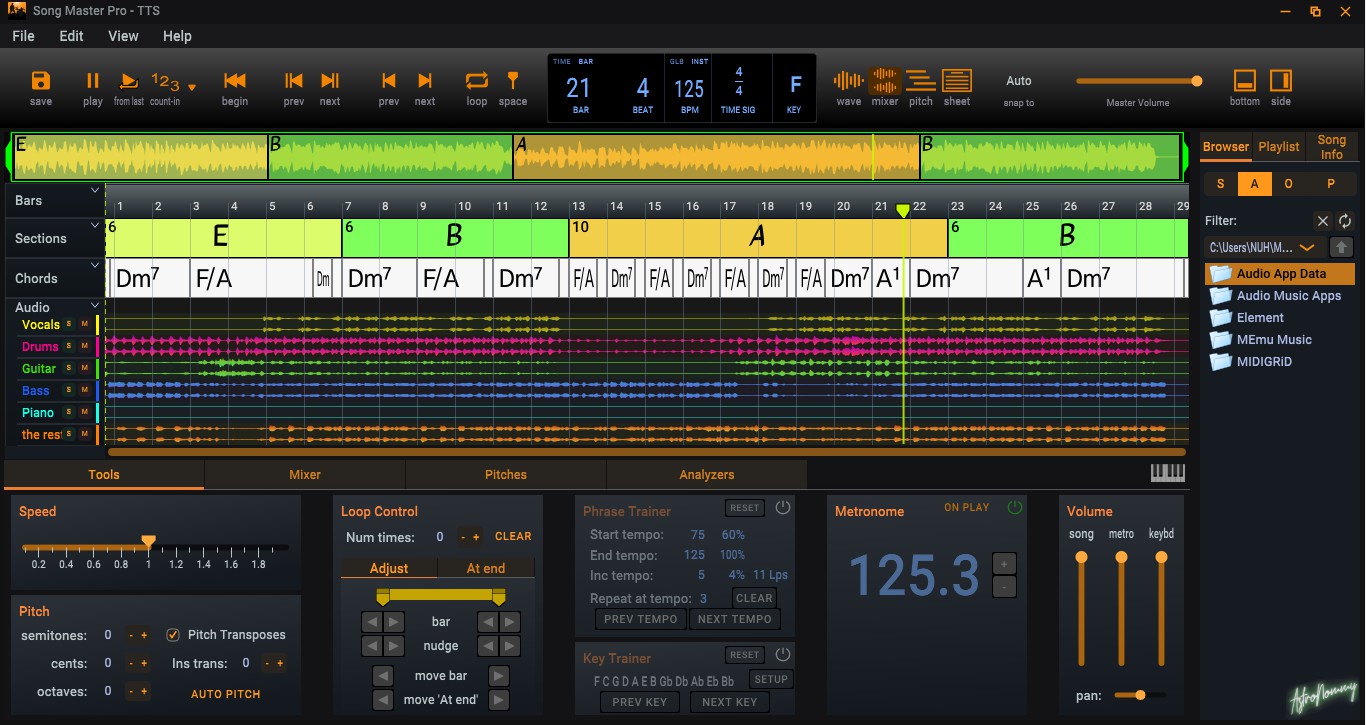
Task: Click the BPM display showing 125
Action: tap(689, 89)
